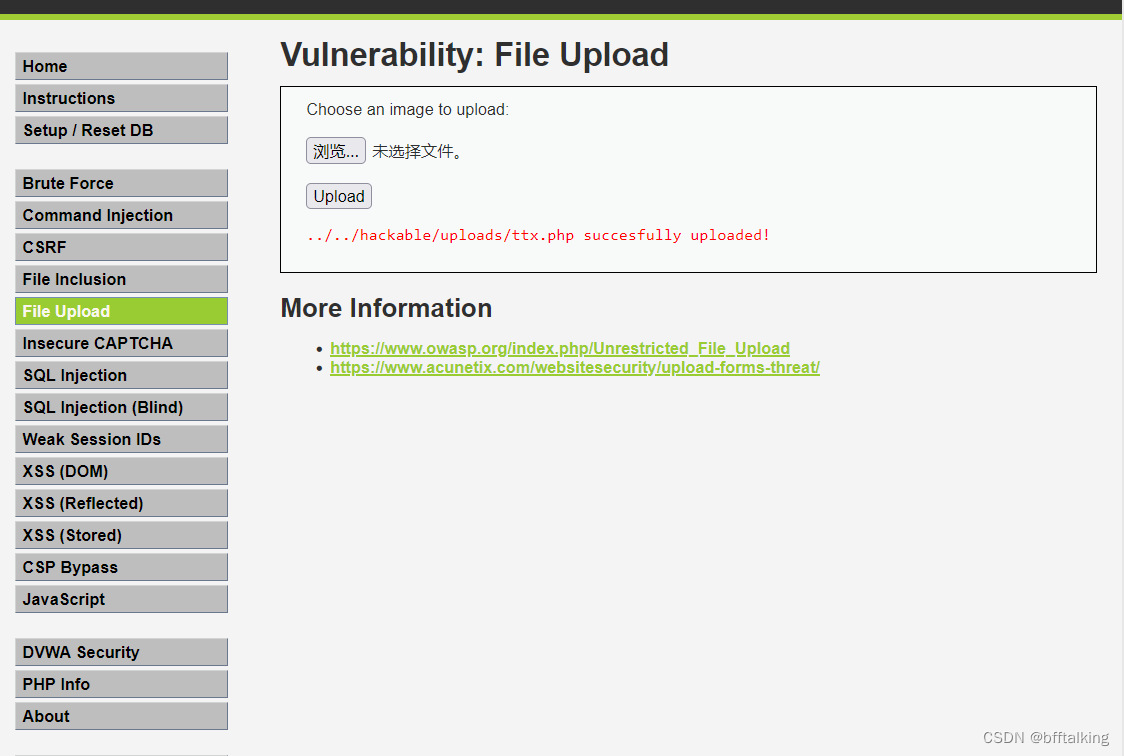The width and height of the screenshot is (1124, 756).
Task: Open the About page
Action: click(x=121, y=716)
